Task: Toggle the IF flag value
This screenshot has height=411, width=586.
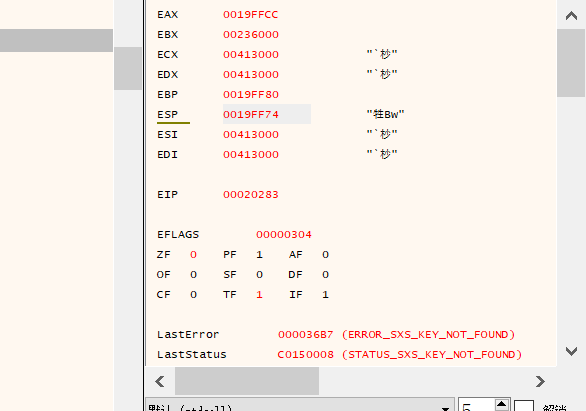Action: pyautogui.click(x=326, y=295)
